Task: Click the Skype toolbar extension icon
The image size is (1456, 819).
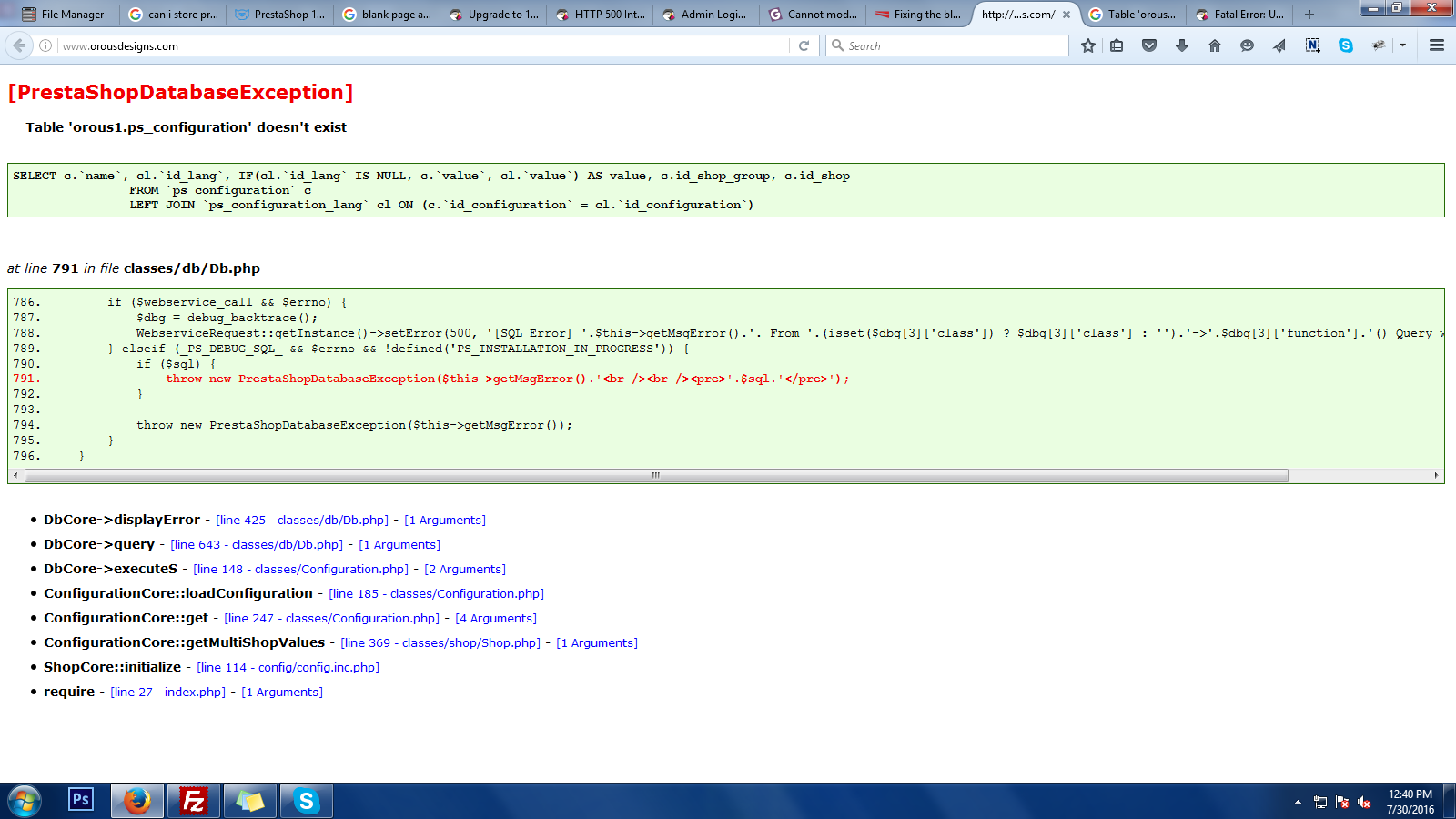Action: tap(1346, 45)
